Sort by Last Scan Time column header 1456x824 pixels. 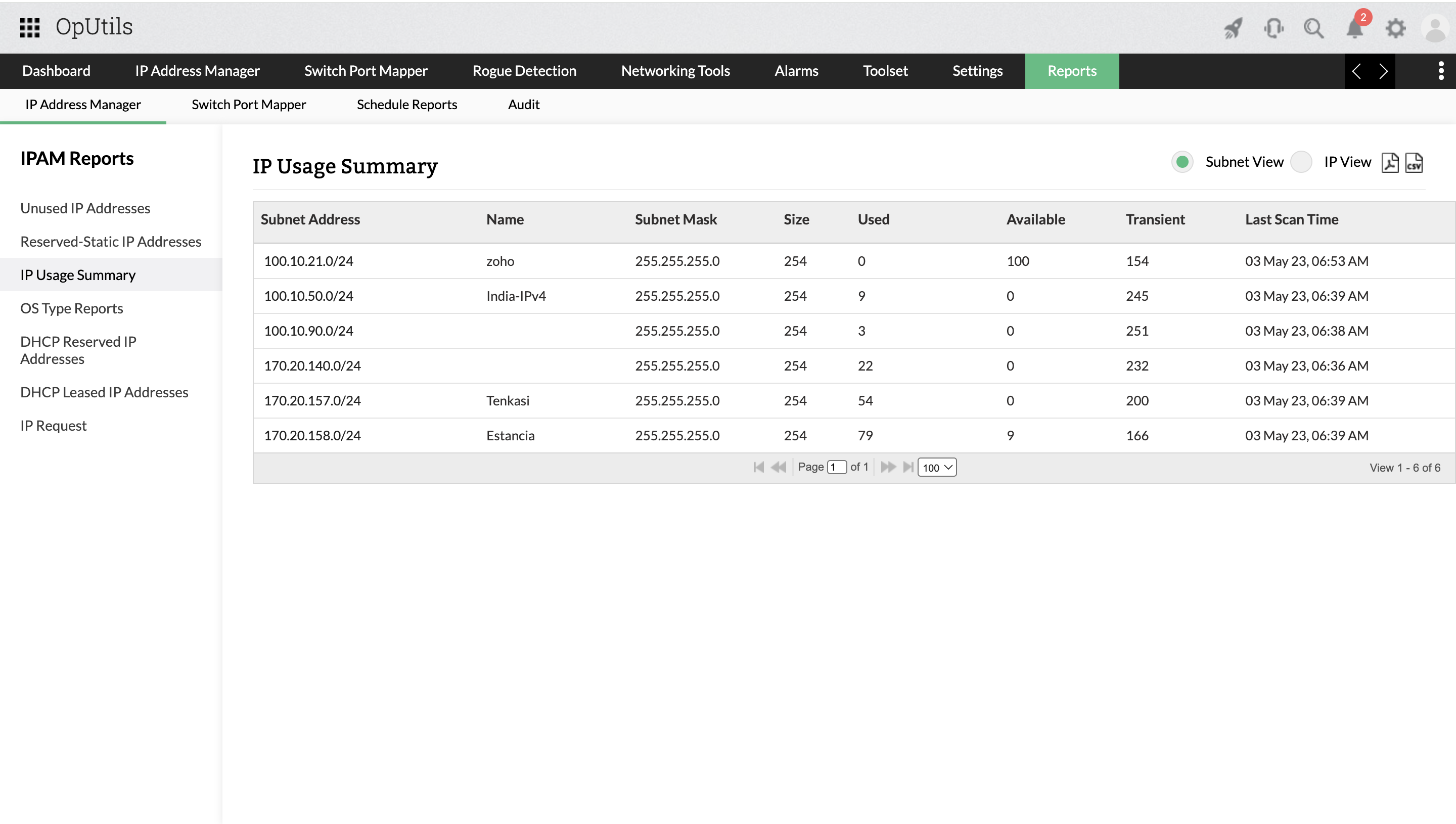click(1291, 219)
